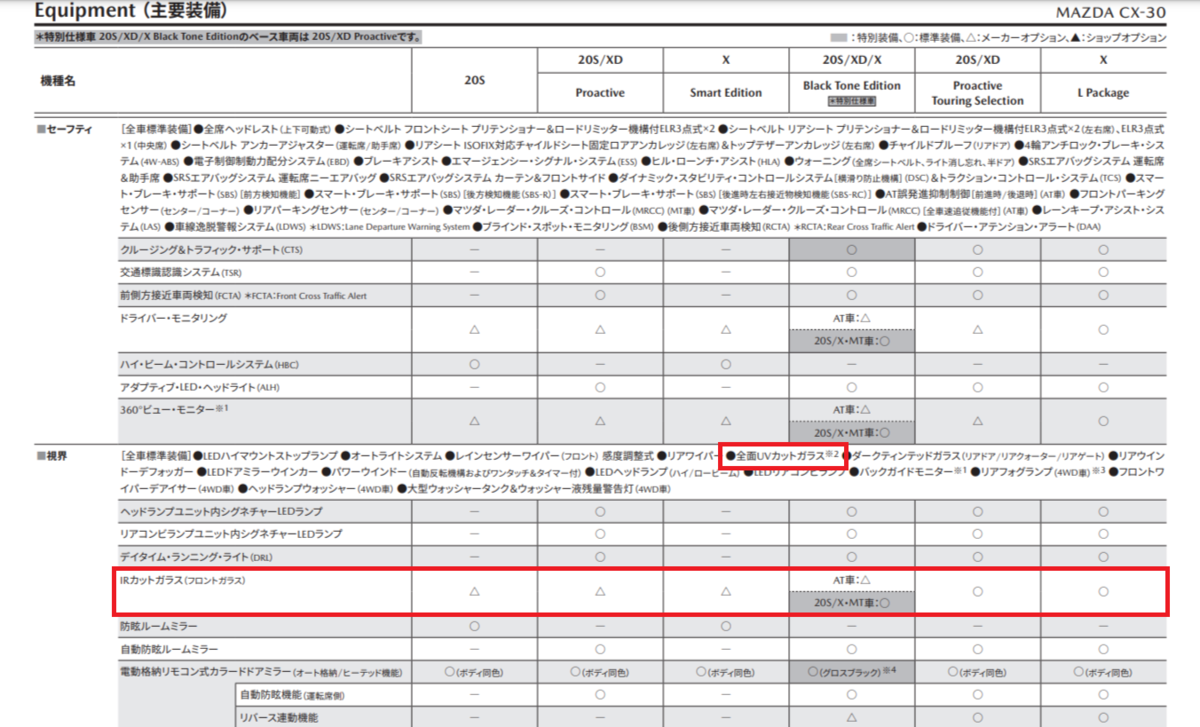This screenshot has height=727, width=1200.
Task: Click the '△:メーカーオプション' legend entry
Action: [x=1017, y=37]
